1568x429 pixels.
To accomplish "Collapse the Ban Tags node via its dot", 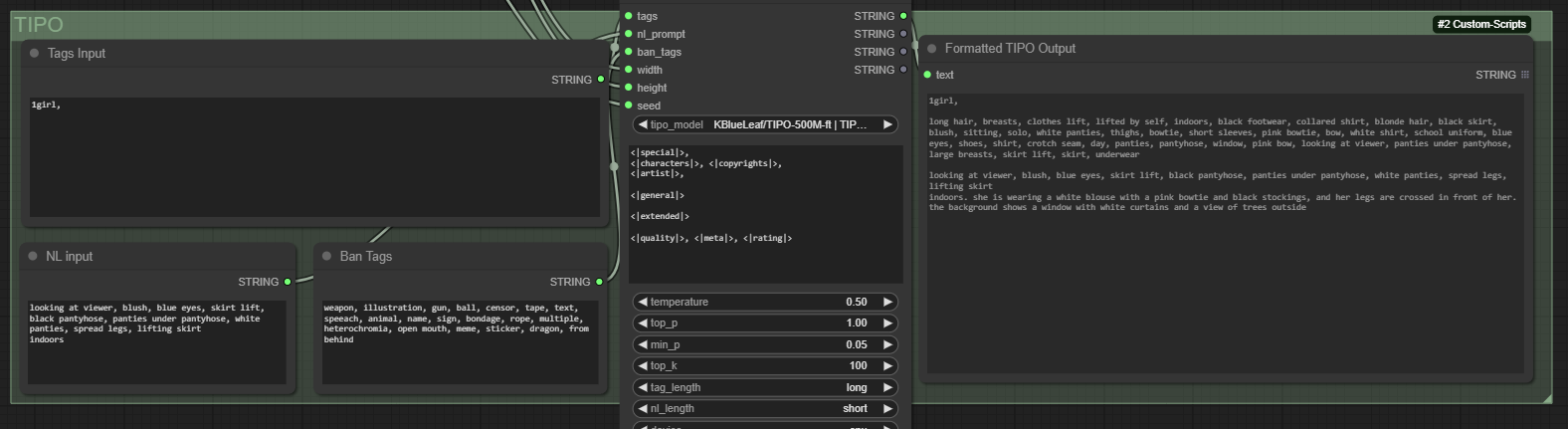I will [327, 257].
